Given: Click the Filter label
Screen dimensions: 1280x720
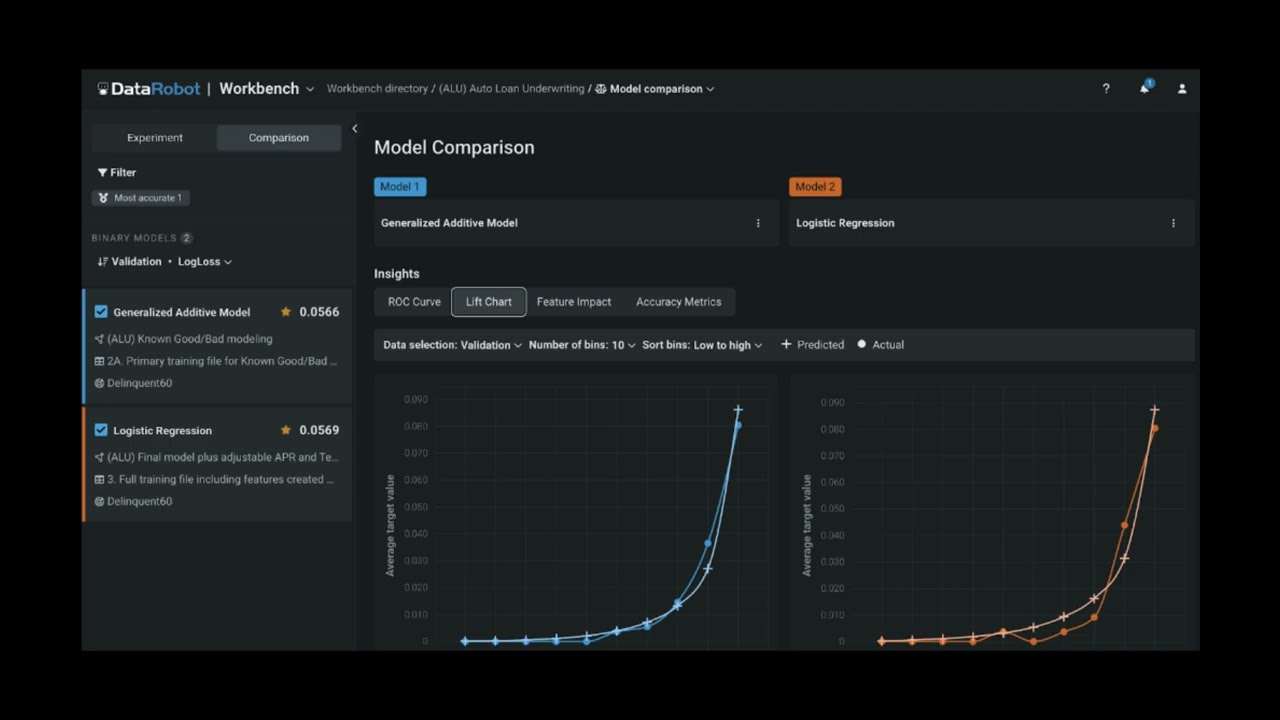Looking at the screenshot, I should pos(123,173).
